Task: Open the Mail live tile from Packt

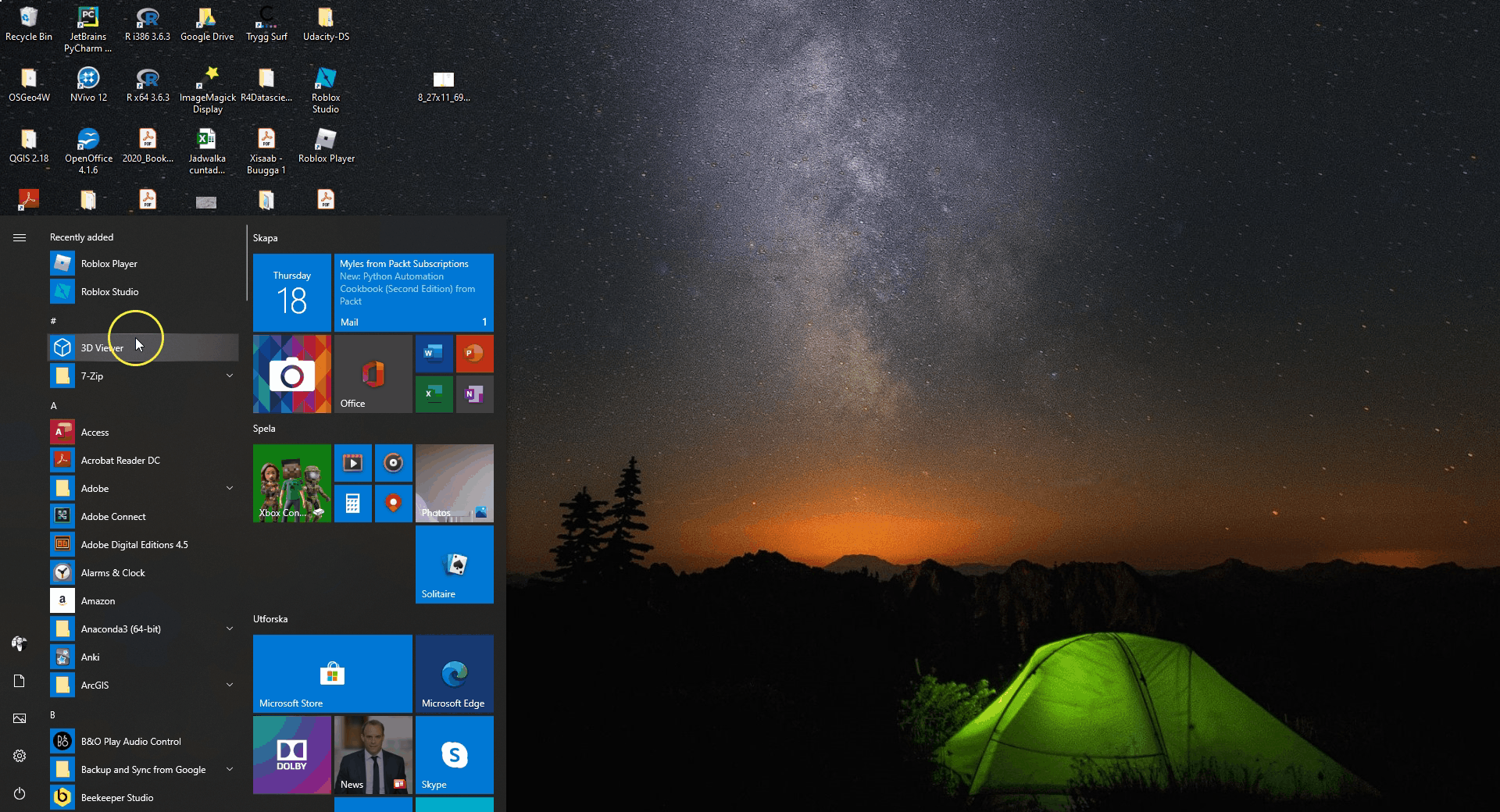Action: [414, 293]
